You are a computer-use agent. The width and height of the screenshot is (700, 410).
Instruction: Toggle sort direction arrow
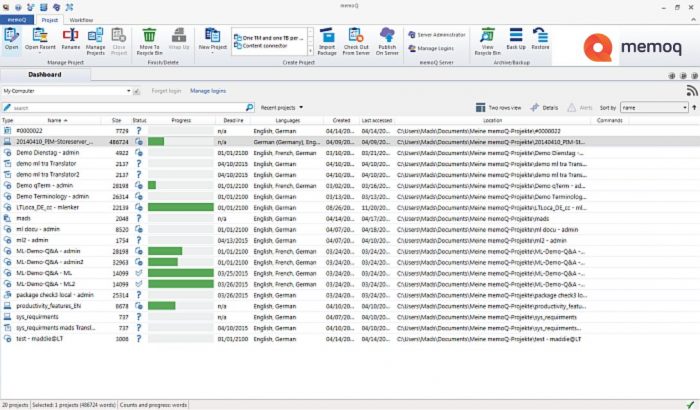tap(694, 108)
